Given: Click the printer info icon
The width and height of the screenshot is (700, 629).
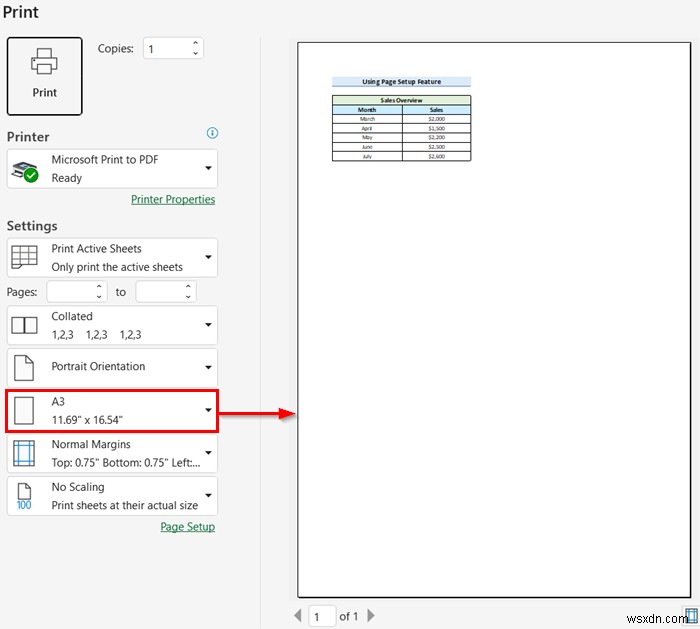Looking at the screenshot, I should (x=212, y=133).
